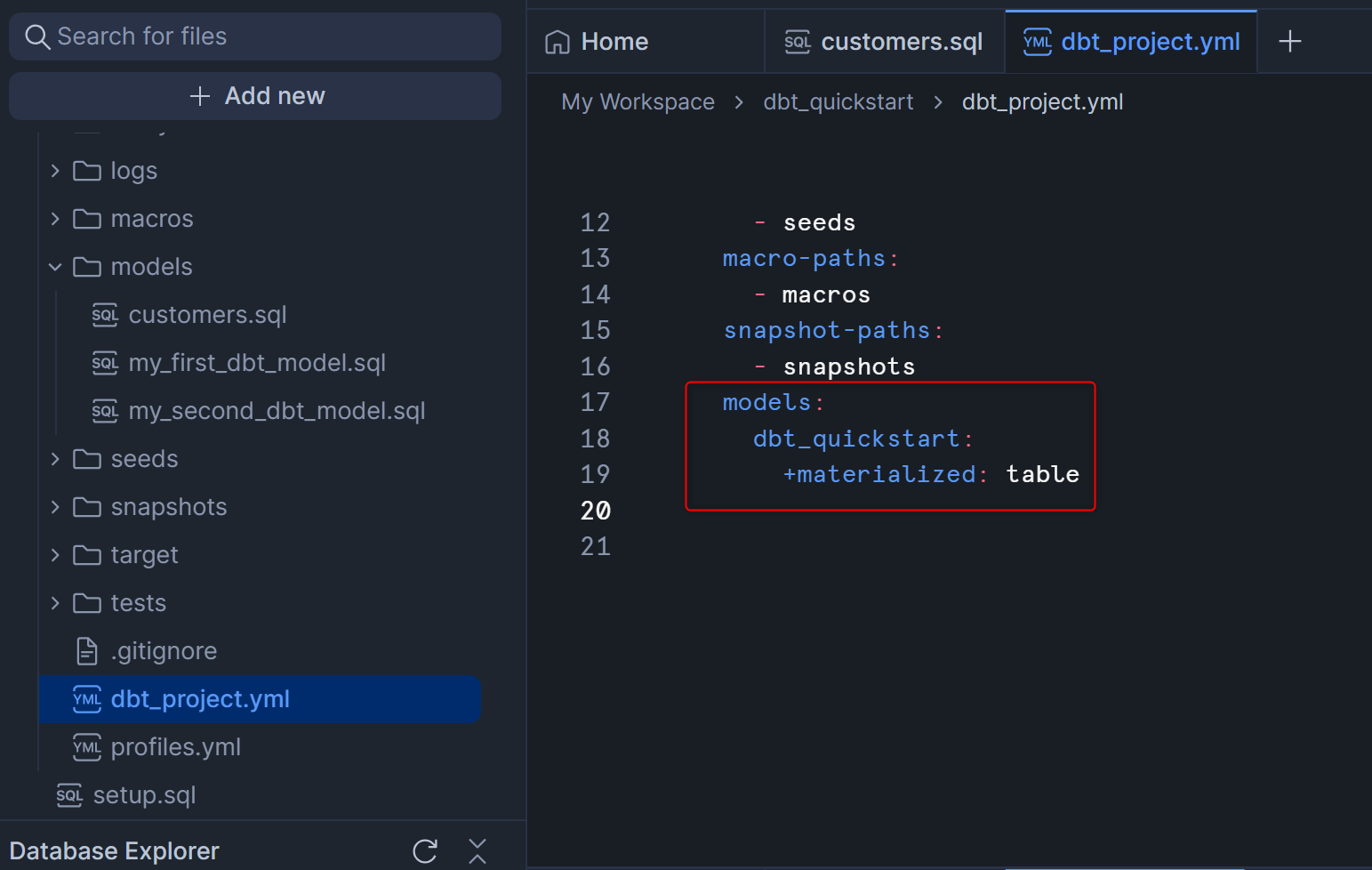Viewport: 1372px width, 870px height.
Task: Expand the logs folder
Action: point(55,171)
